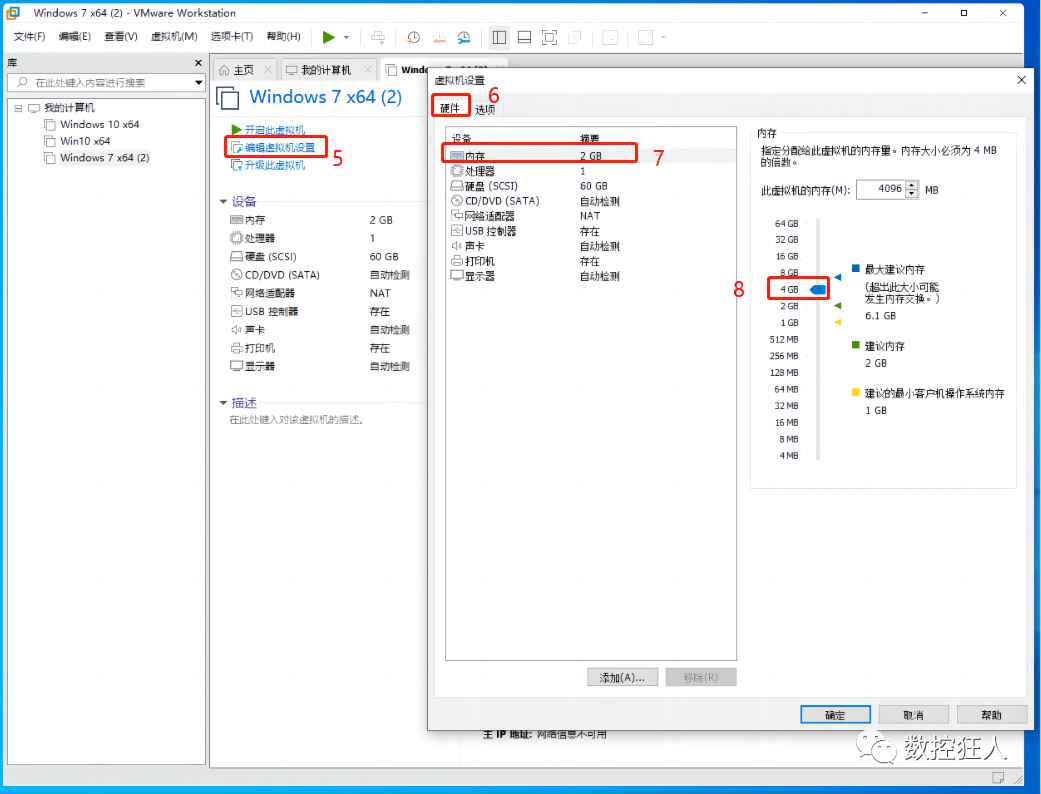Click the 帮助 button in dialog
The height and width of the screenshot is (794, 1041).
click(x=991, y=714)
